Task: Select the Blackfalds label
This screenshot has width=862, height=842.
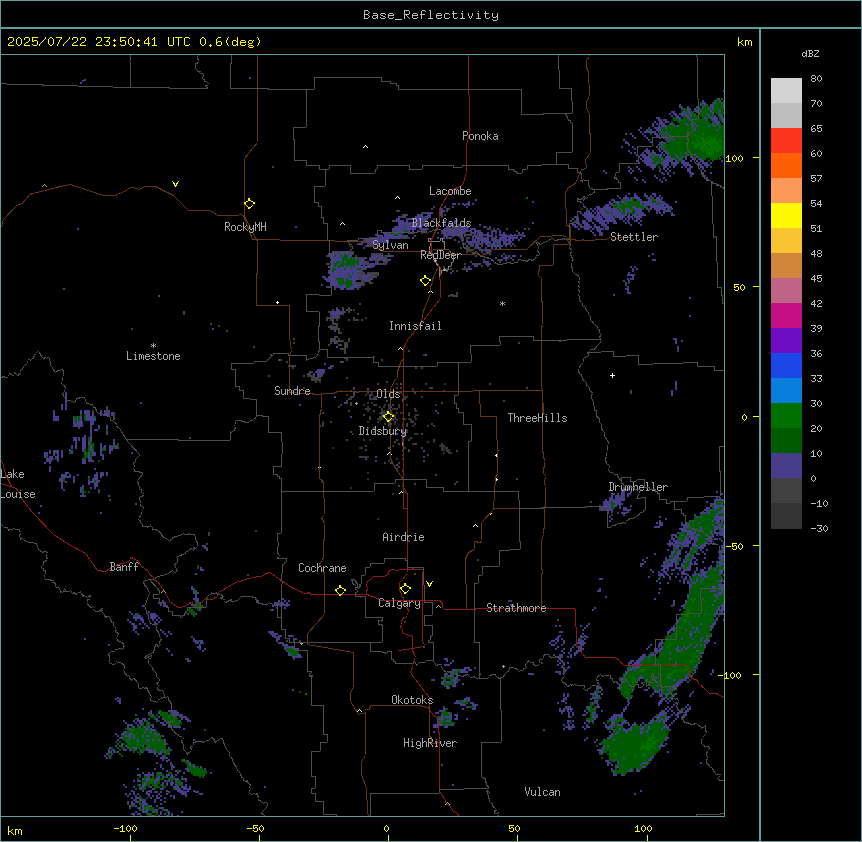Action: (x=441, y=223)
